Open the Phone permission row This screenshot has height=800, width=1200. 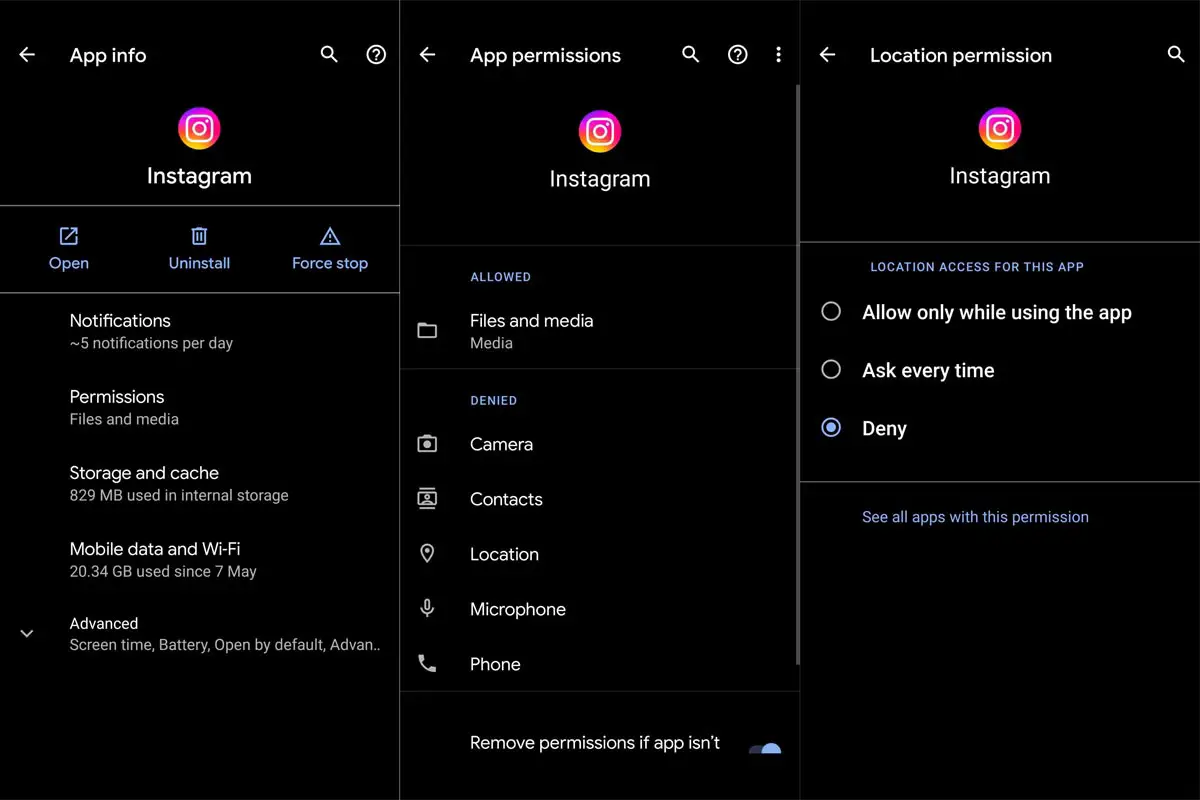(x=598, y=664)
